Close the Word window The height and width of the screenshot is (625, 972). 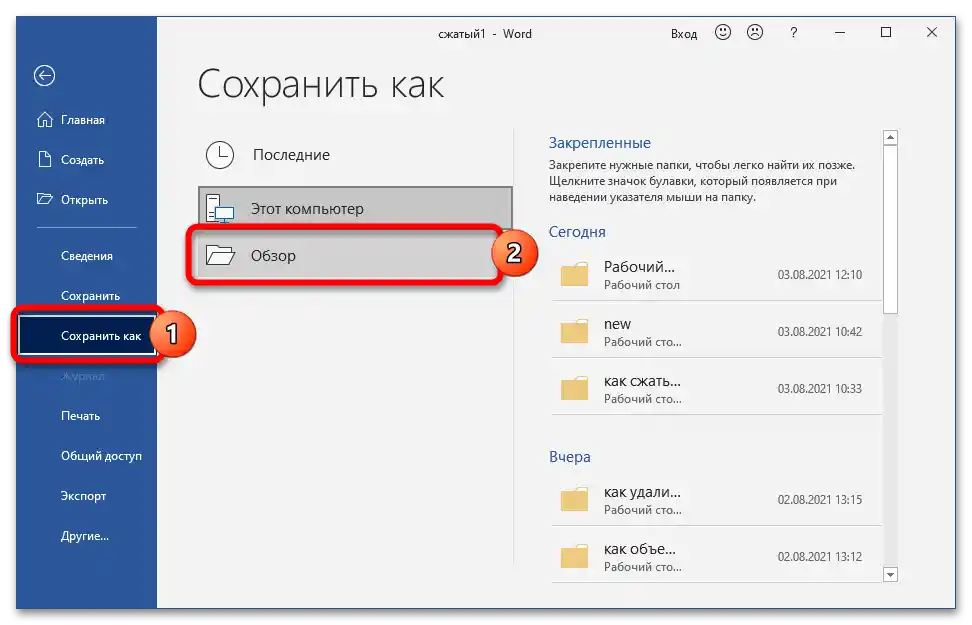click(x=932, y=32)
